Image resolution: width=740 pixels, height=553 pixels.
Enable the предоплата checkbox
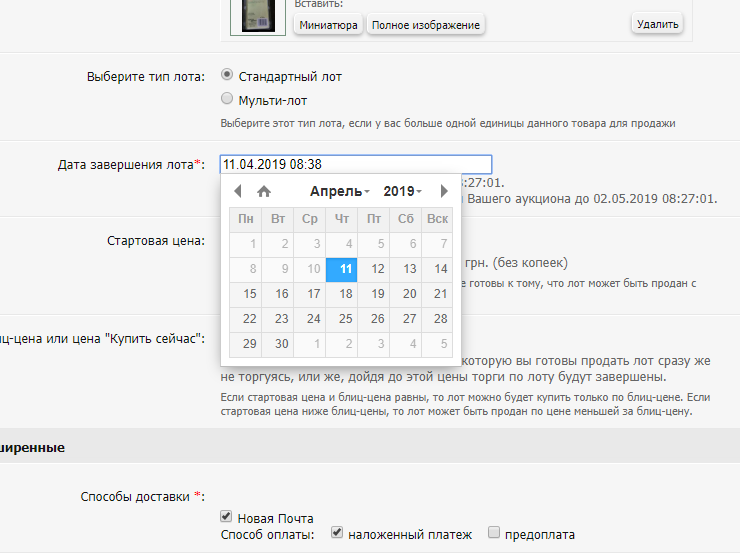(x=493, y=534)
